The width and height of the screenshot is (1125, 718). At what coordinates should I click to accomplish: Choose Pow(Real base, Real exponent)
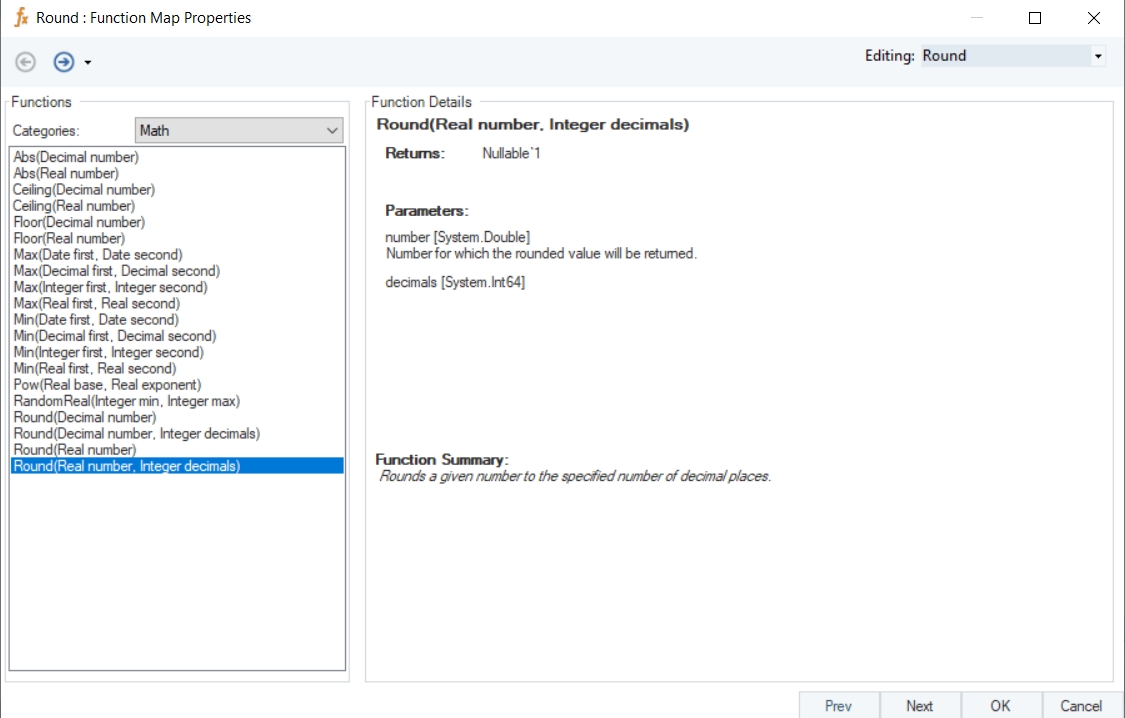click(107, 385)
